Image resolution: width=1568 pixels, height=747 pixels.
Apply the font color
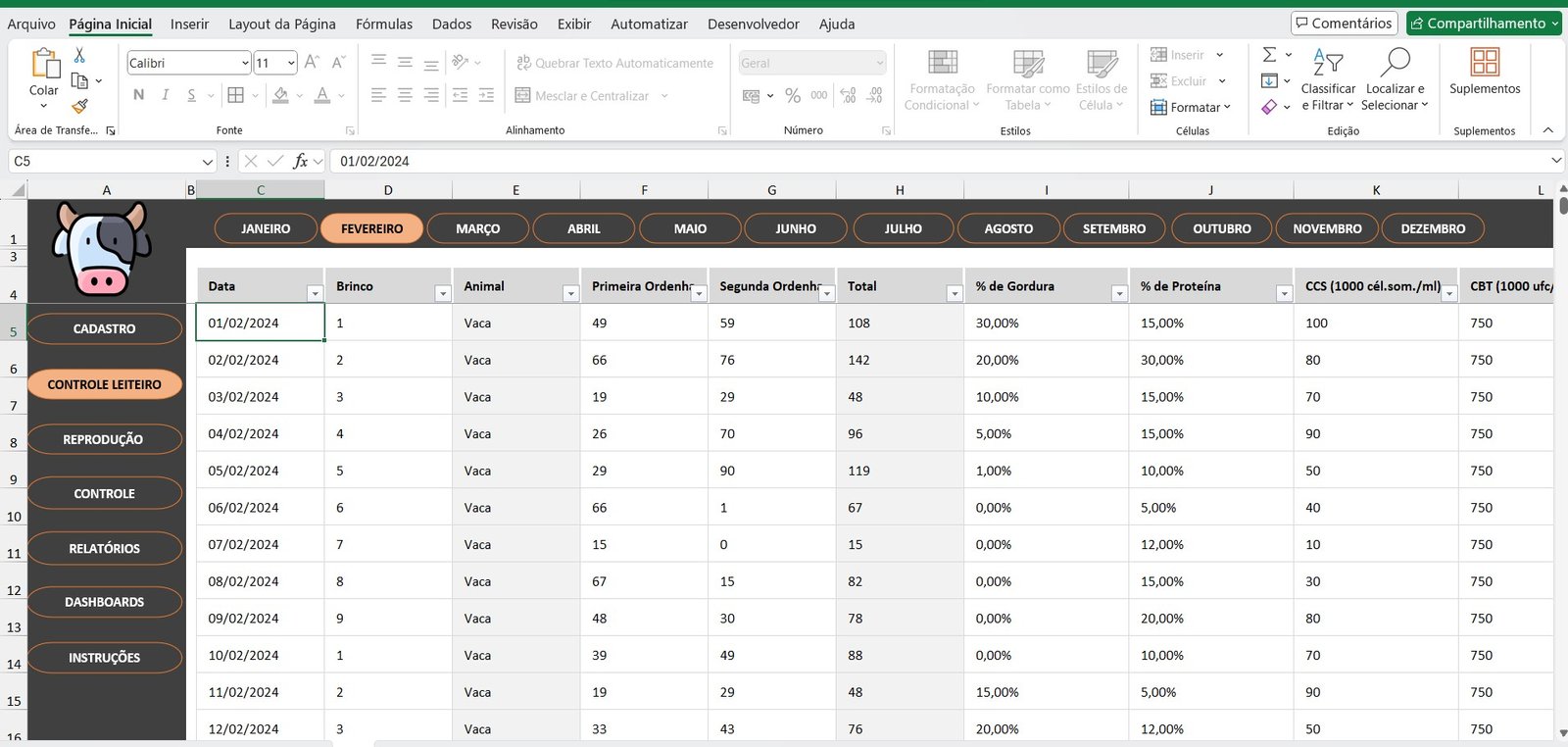click(x=322, y=95)
